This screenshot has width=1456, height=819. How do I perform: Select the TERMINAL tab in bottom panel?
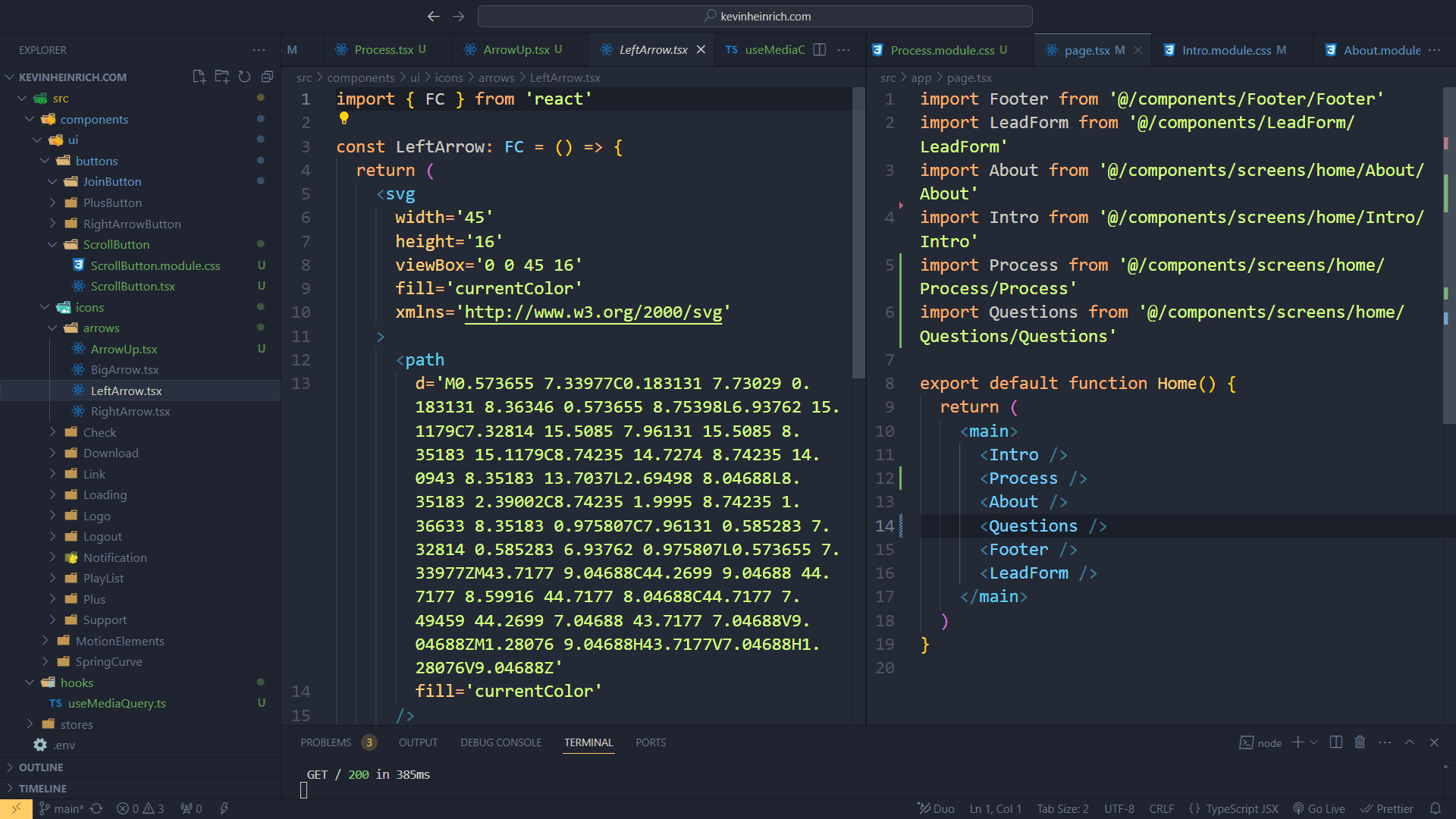click(x=588, y=742)
